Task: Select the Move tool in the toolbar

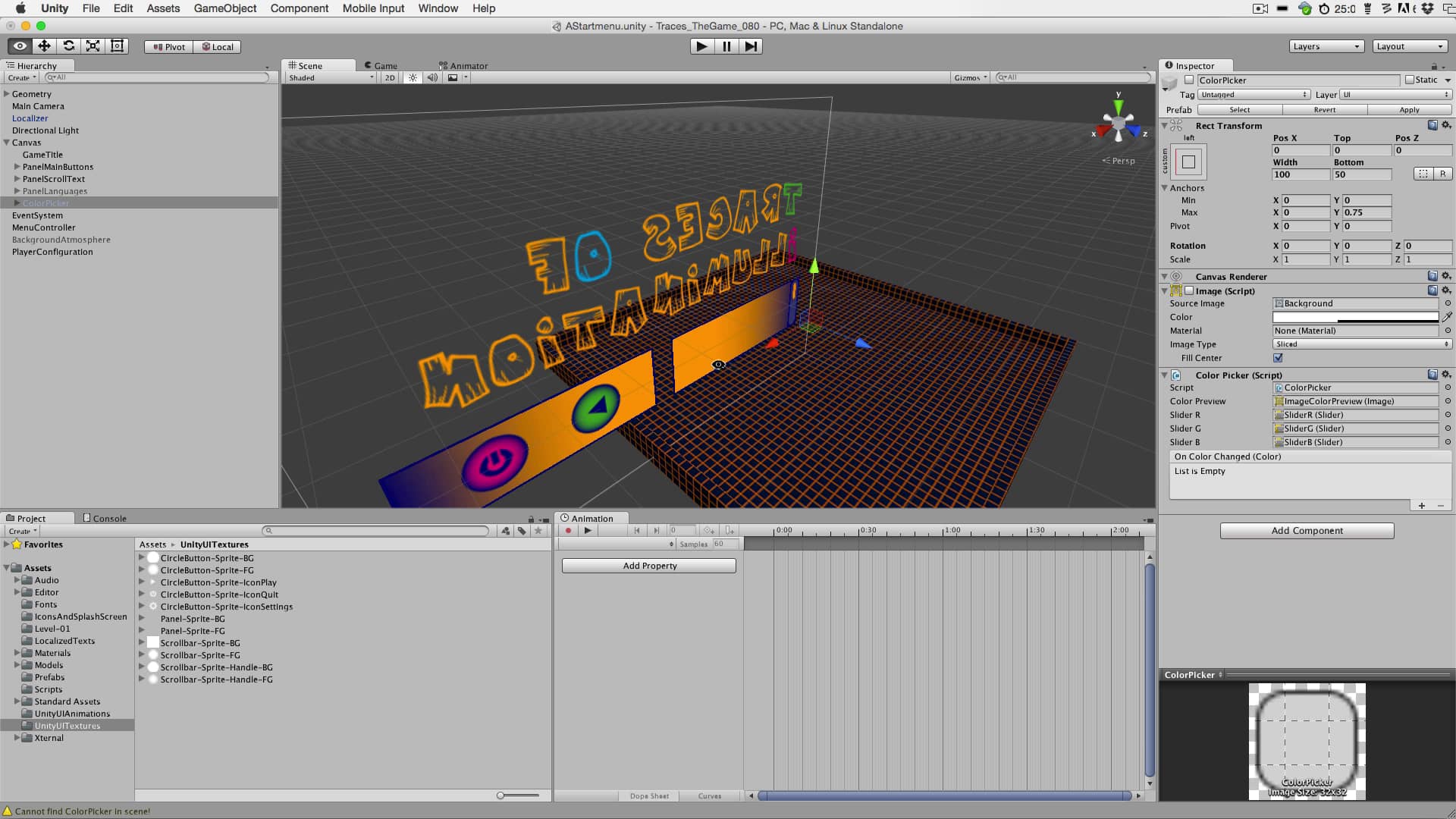Action: point(44,45)
